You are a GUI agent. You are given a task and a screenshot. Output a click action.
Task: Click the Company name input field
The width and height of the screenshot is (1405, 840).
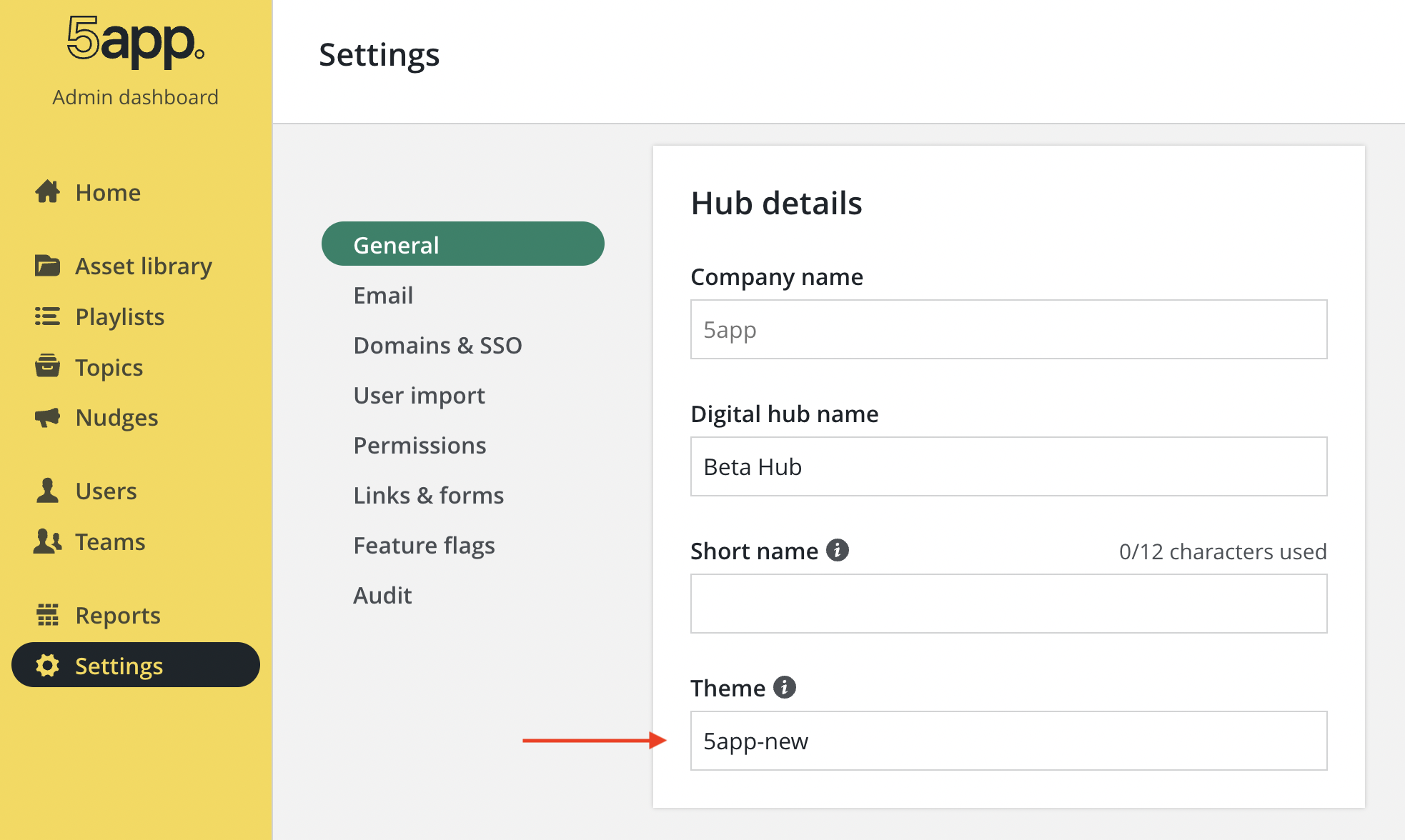(x=1009, y=329)
